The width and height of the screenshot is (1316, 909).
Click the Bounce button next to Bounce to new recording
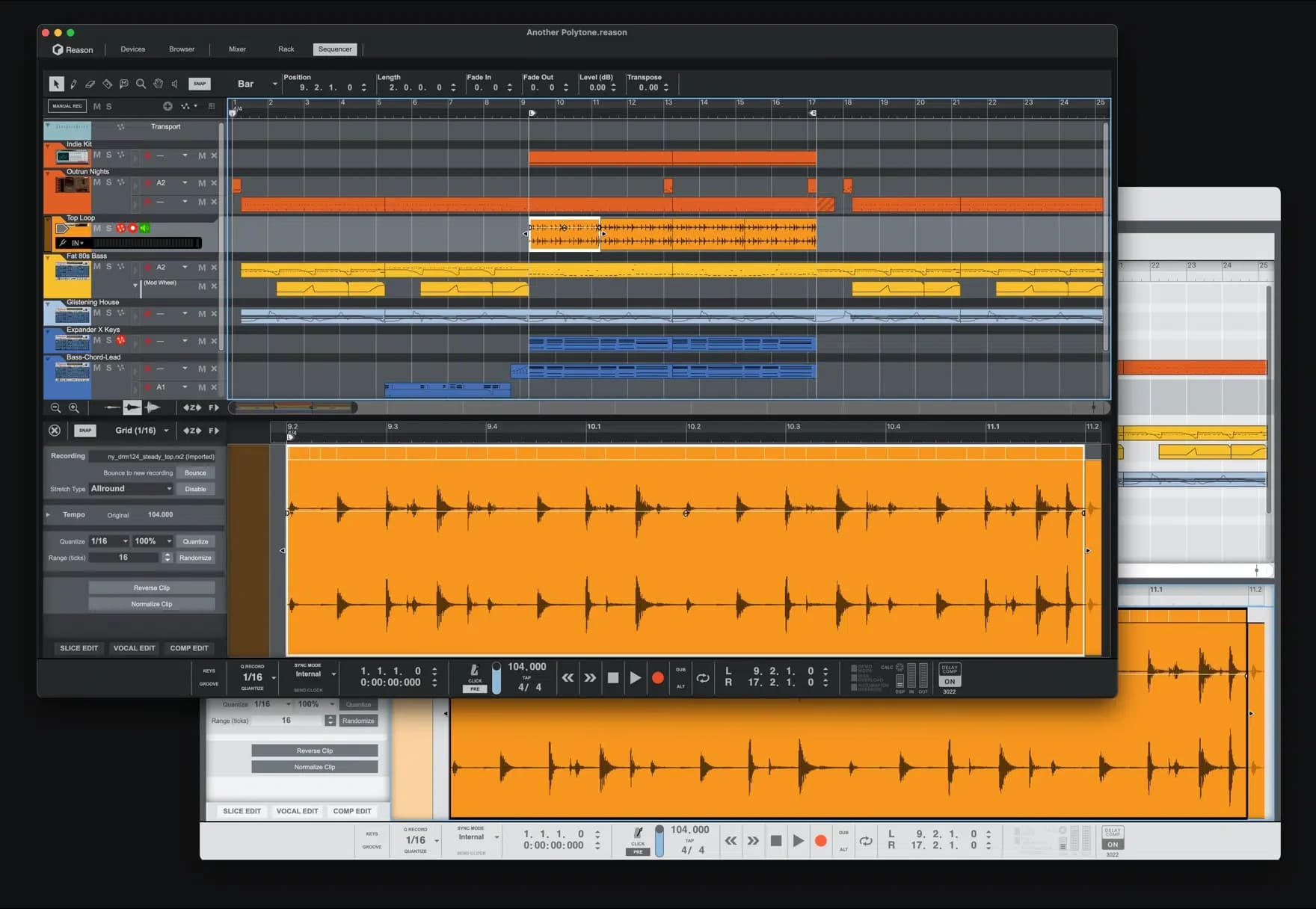point(195,472)
